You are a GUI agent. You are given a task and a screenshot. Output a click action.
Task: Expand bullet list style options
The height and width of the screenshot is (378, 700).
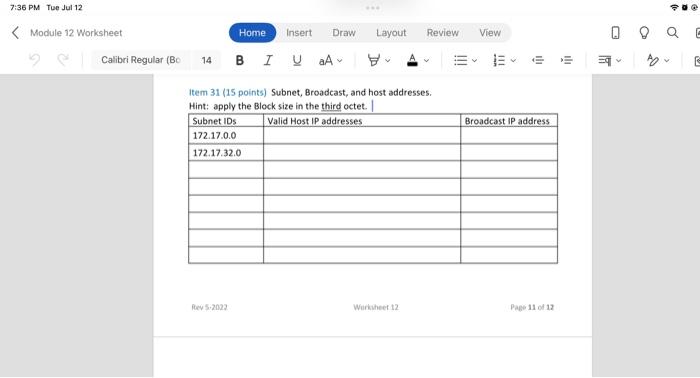(475, 60)
